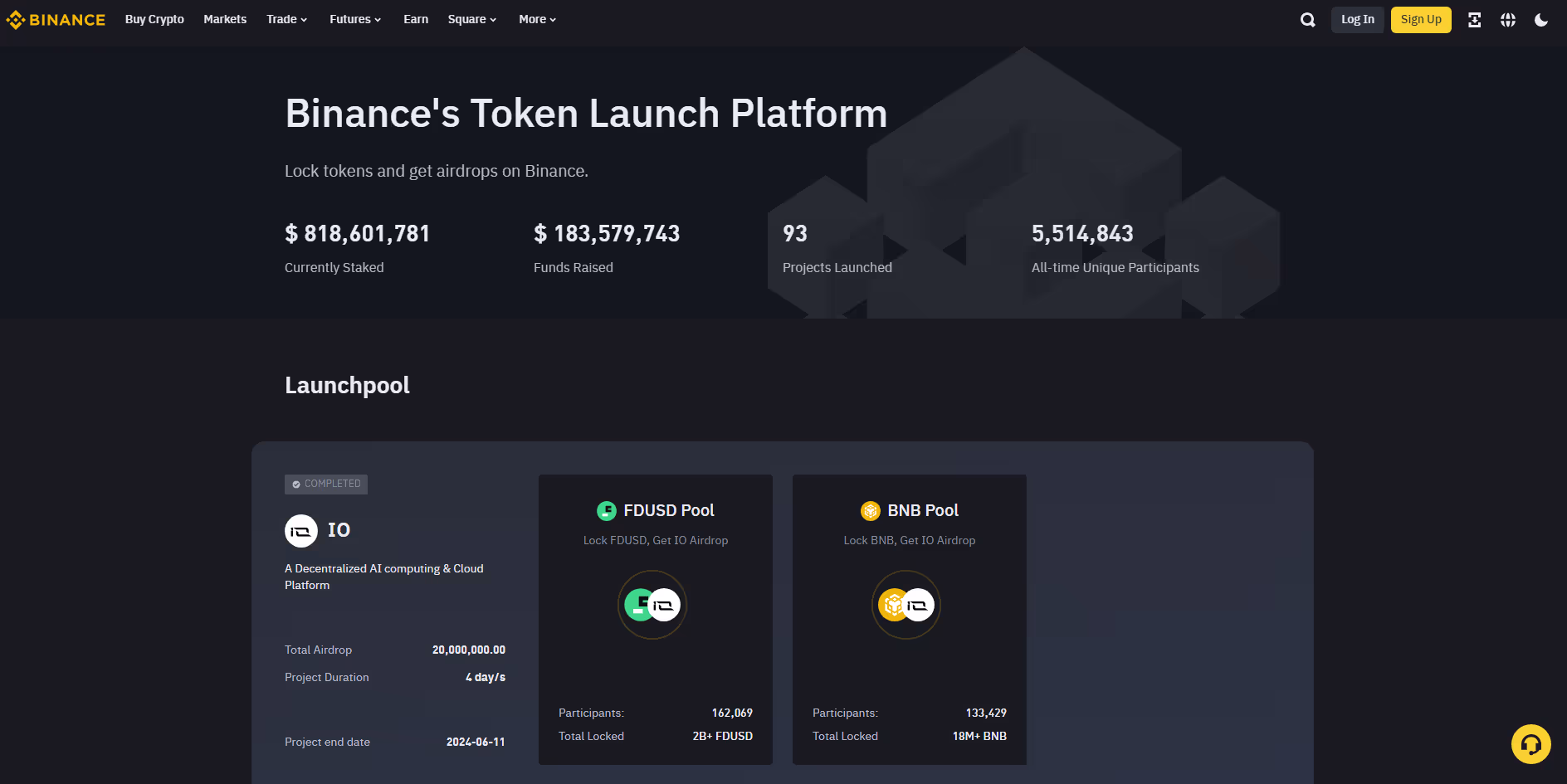Click the FDUSD-IO paired token graphic
1567x784 pixels.
click(x=652, y=605)
